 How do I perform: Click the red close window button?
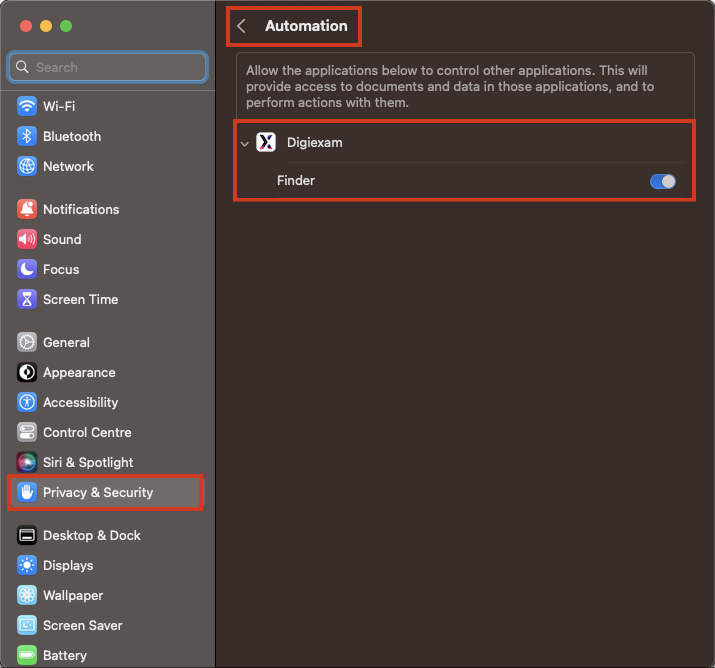(26, 26)
